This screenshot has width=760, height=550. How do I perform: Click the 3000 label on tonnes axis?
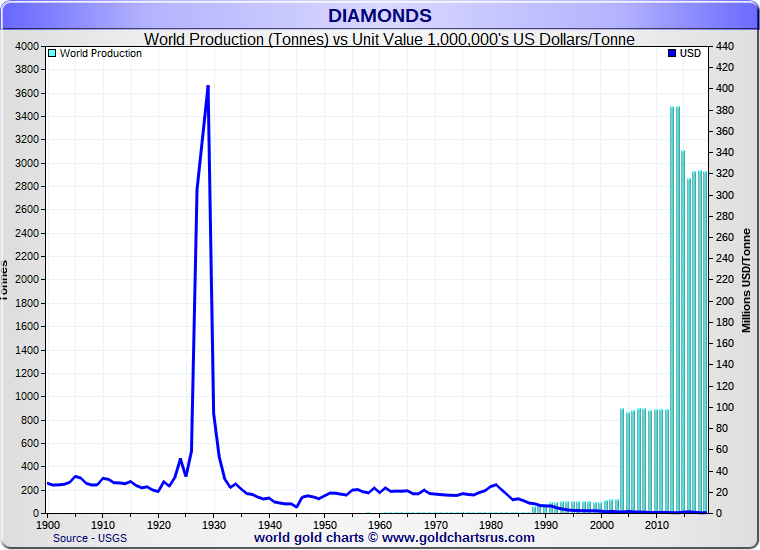tap(27, 163)
